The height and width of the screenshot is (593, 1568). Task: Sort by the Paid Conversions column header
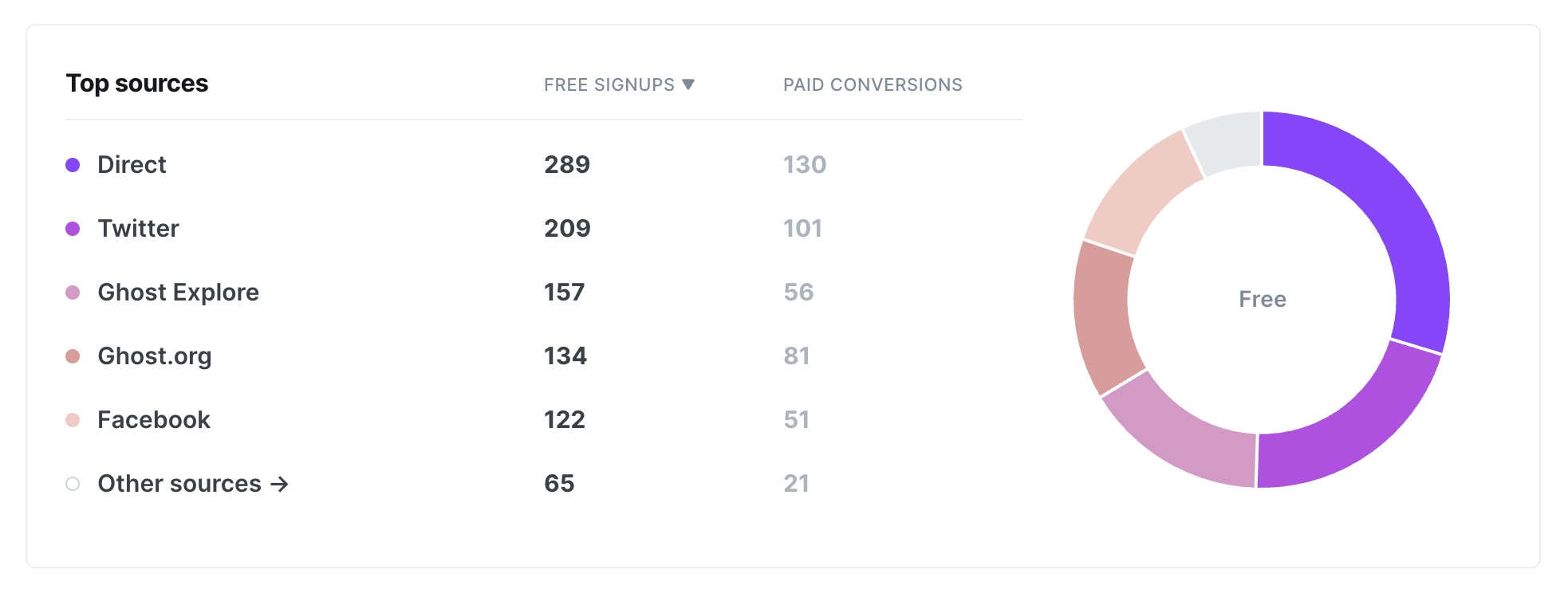click(x=873, y=84)
